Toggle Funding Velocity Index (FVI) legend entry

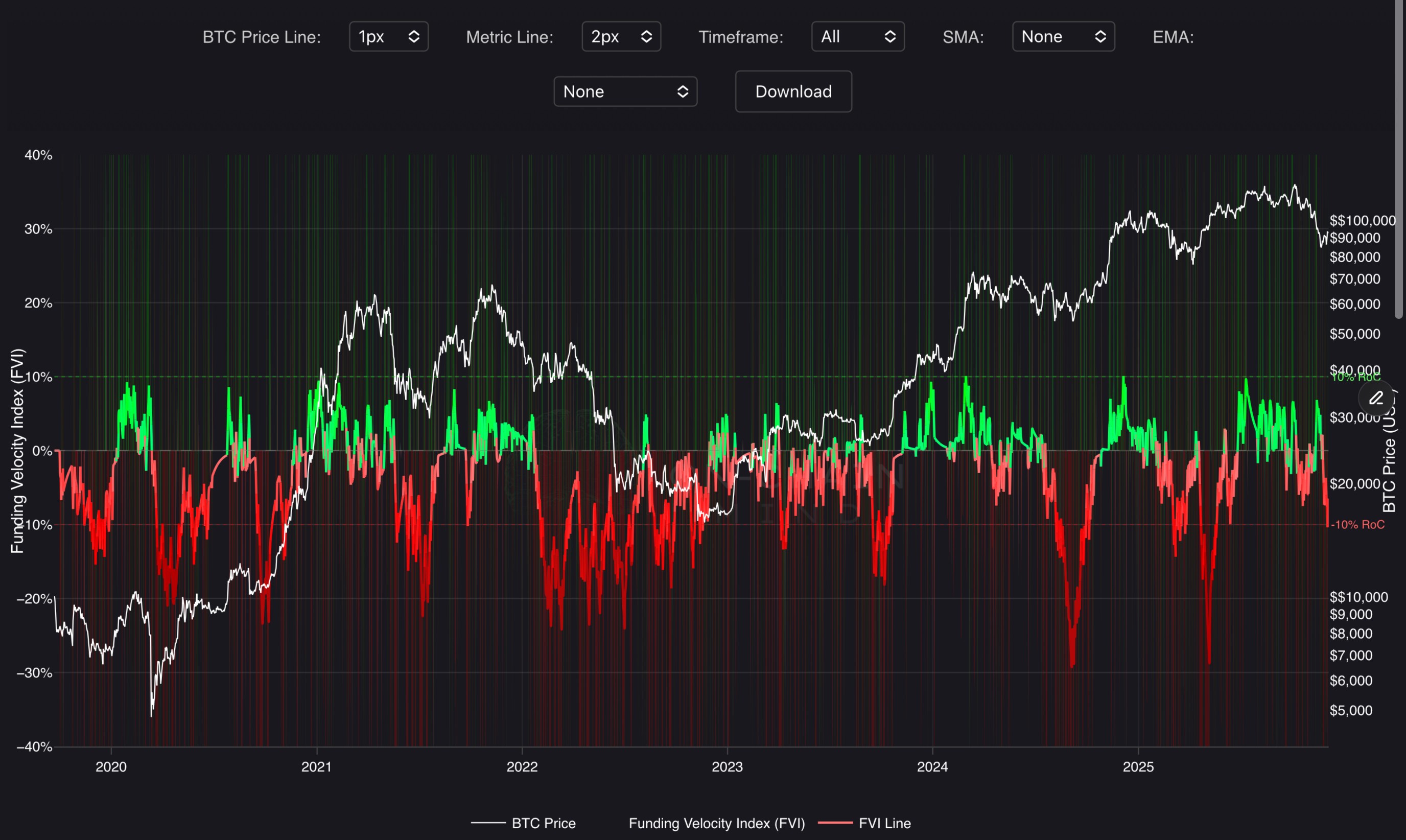click(x=716, y=823)
